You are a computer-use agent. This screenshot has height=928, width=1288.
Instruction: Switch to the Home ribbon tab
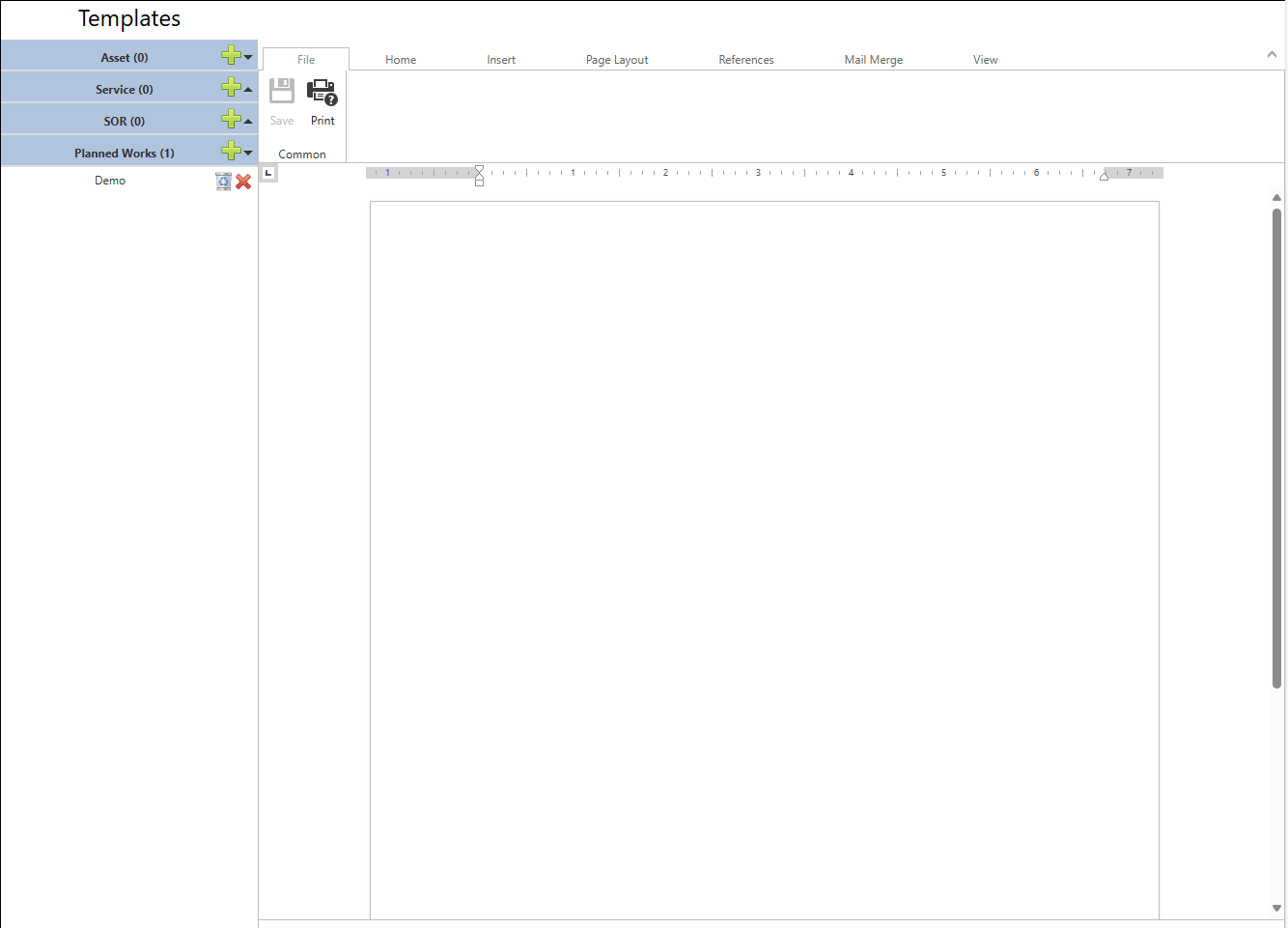coord(401,60)
